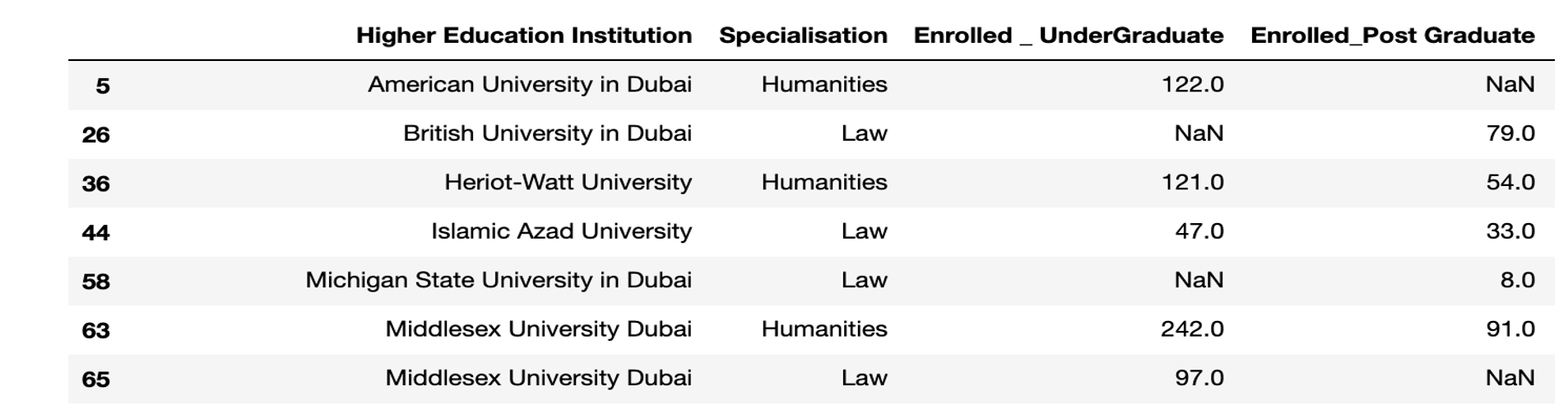Click the Specialisation column header
The width and height of the screenshot is (1568, 410).
(x=802, y=35)
